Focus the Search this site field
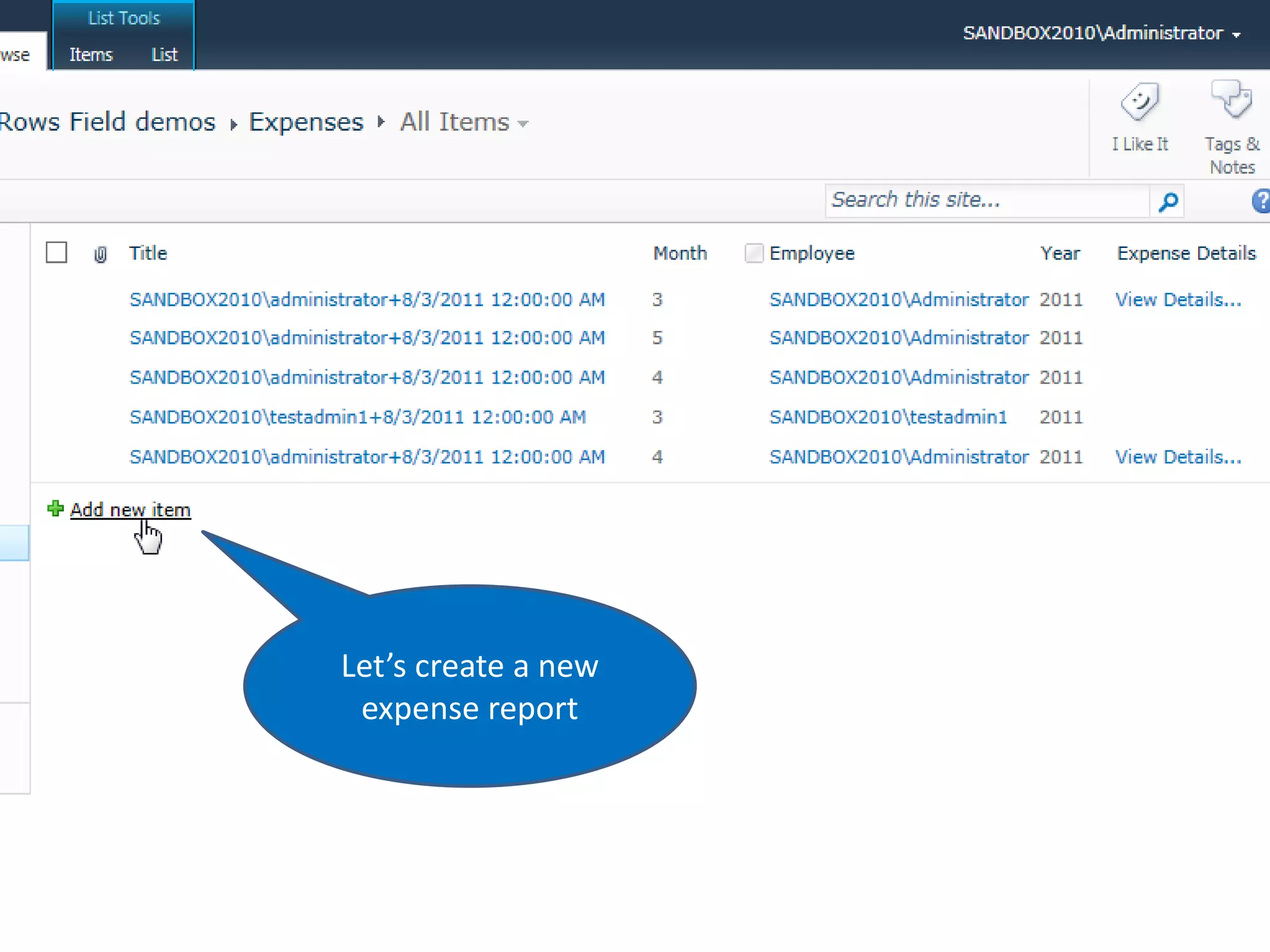Viewport: 1270px width, 952px height. click(987, 200)
